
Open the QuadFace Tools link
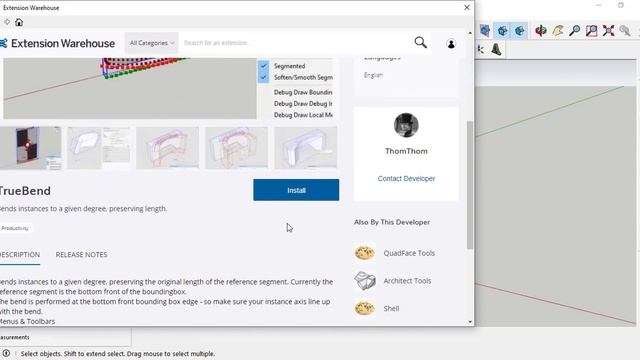[409, 253]
